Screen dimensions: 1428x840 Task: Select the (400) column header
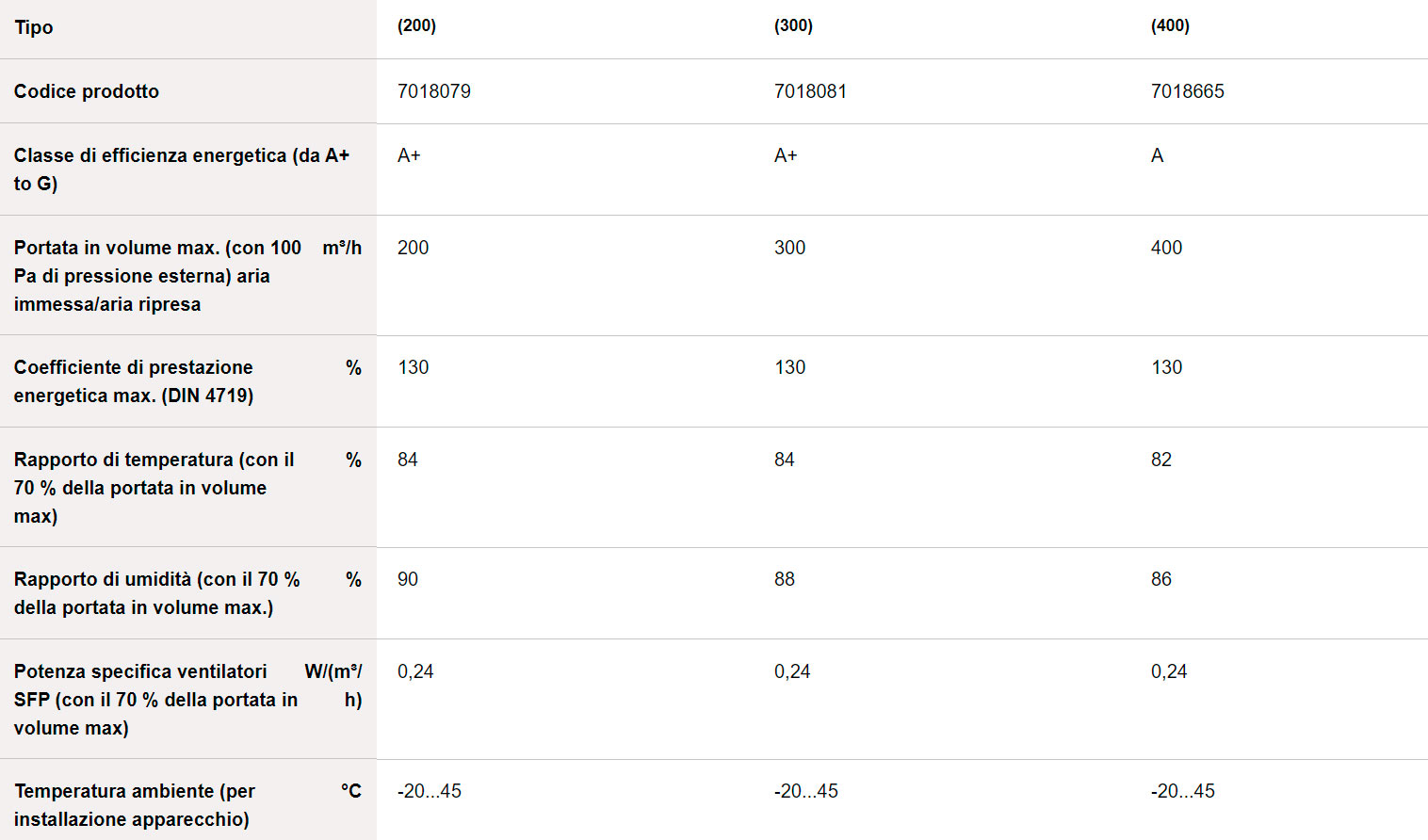pyautogui.click(x=1170, y=25)
